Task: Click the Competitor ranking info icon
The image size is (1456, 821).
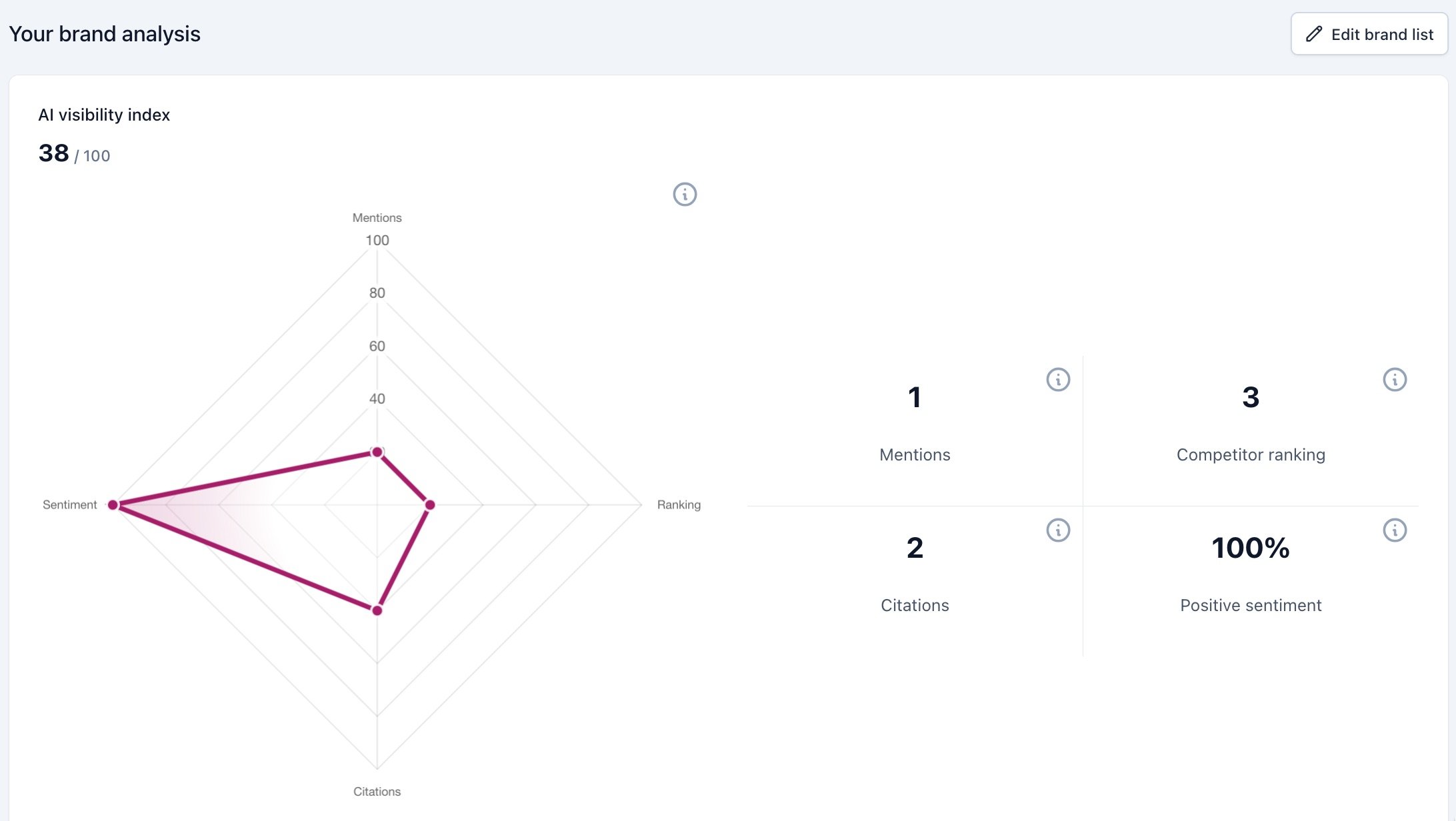Action: (1395, 380)
